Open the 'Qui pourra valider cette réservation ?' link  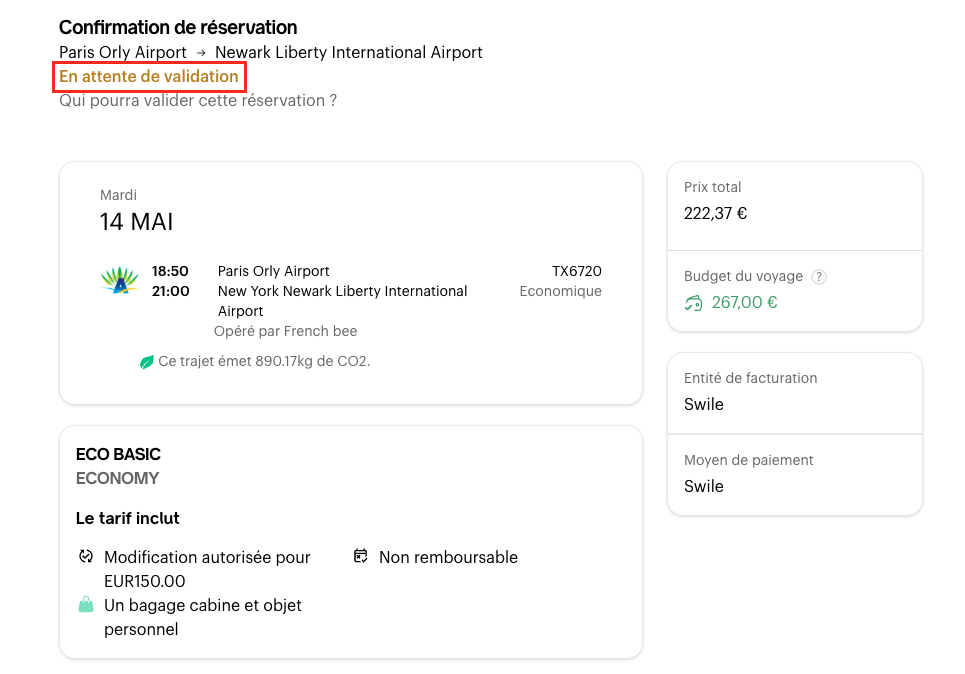click(198, 100)
